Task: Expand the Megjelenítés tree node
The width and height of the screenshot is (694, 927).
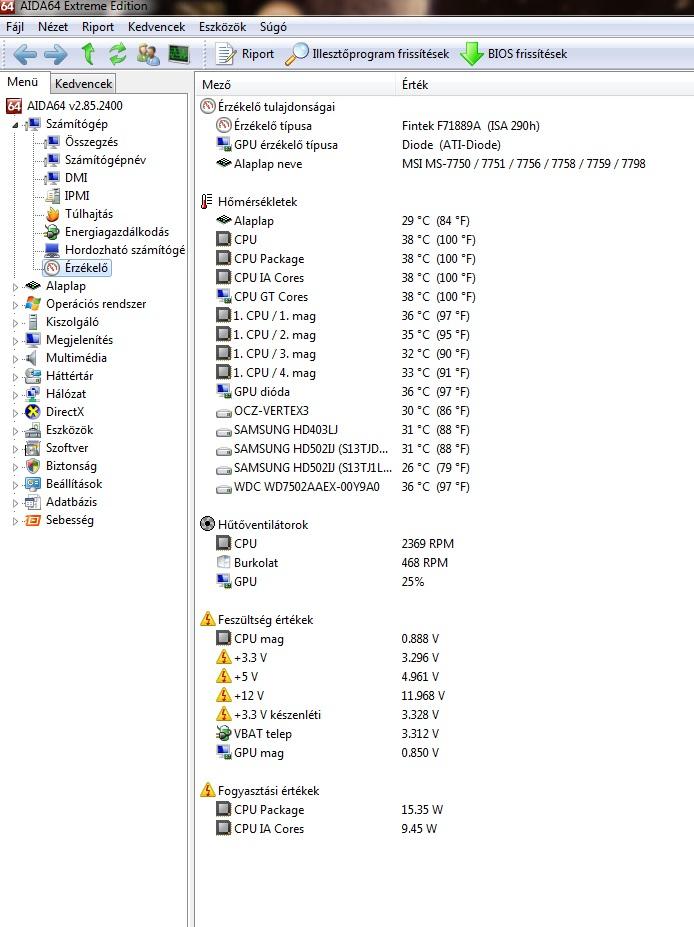Action: [x=15, y=341]
